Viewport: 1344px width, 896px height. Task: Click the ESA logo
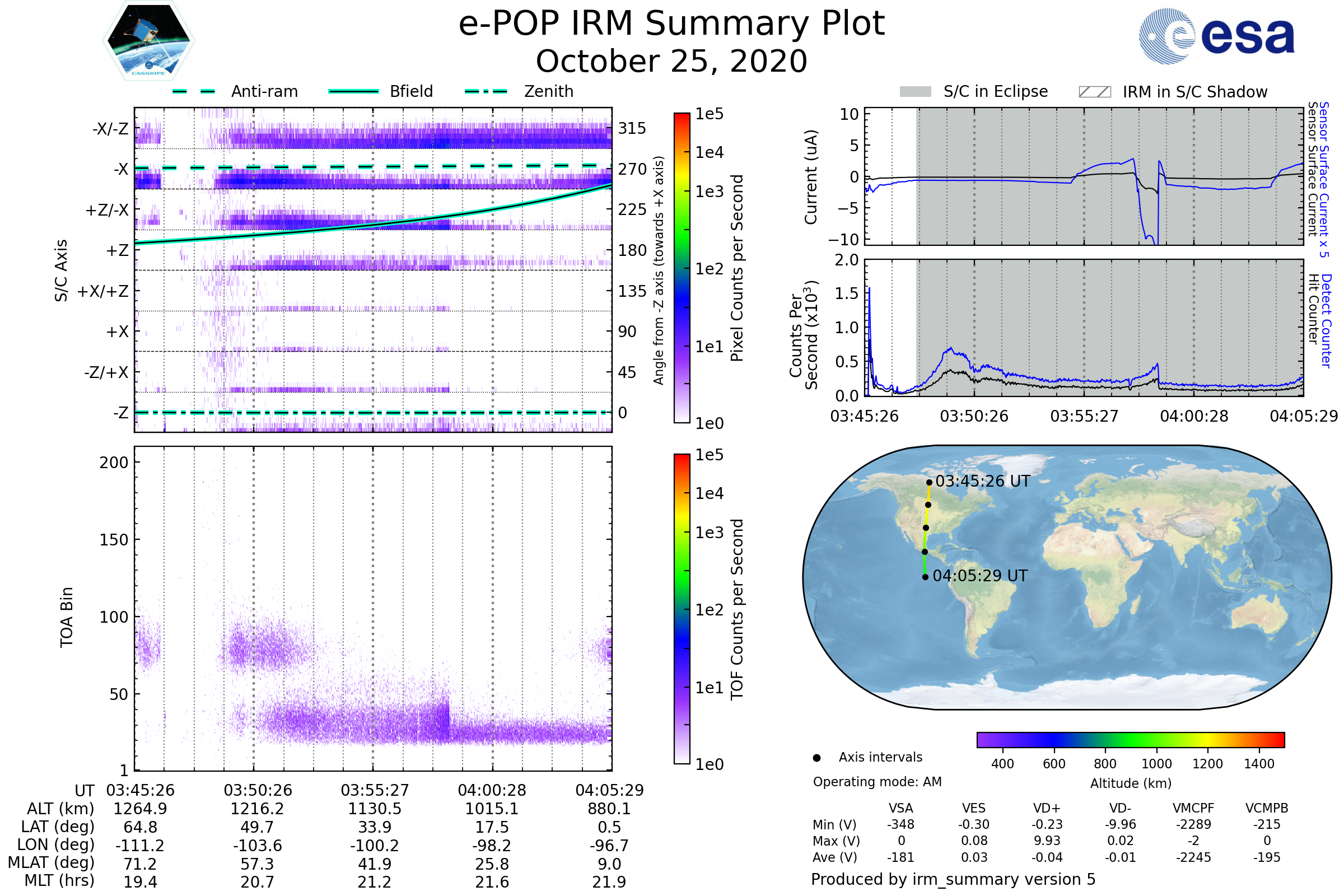coord(1216,35)
